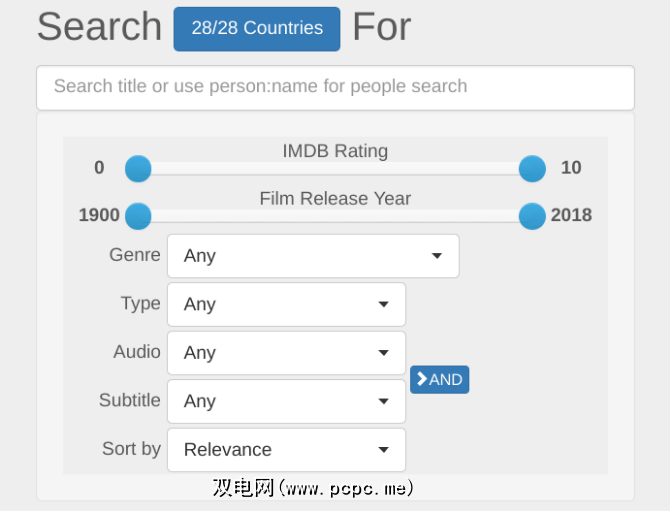Click the Genre label
This screenshot has height=511, width=670.
click(134, 255)
